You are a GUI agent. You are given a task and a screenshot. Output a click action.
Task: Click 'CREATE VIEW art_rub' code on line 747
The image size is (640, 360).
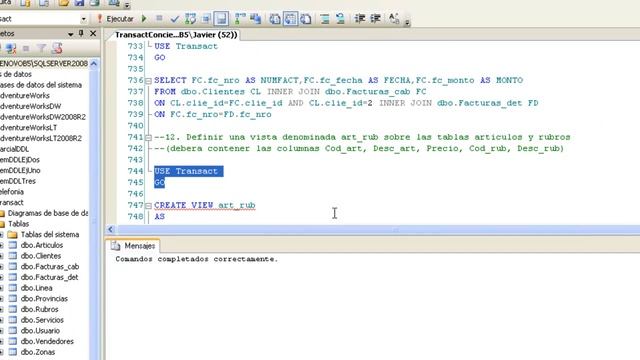point(205,205)
